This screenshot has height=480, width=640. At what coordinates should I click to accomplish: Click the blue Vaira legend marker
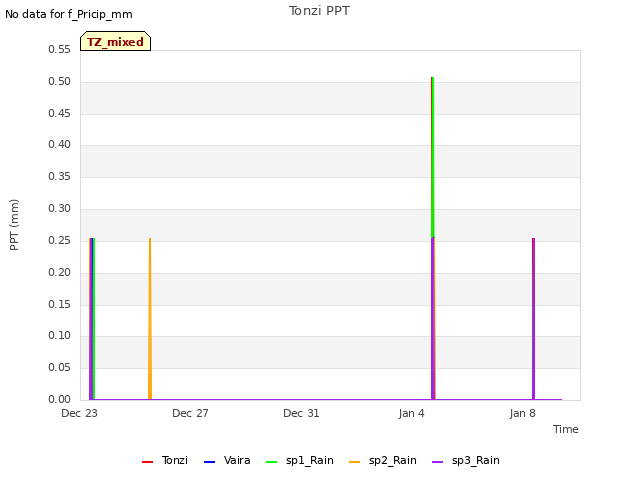(x=209, y=462)
